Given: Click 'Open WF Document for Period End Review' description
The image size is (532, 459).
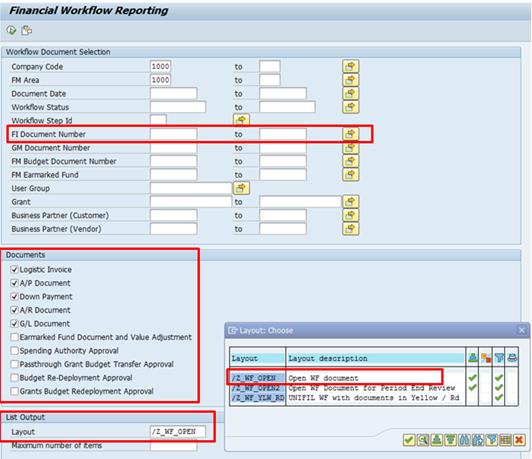Looking at the screenshot, I should pos(372,388).
